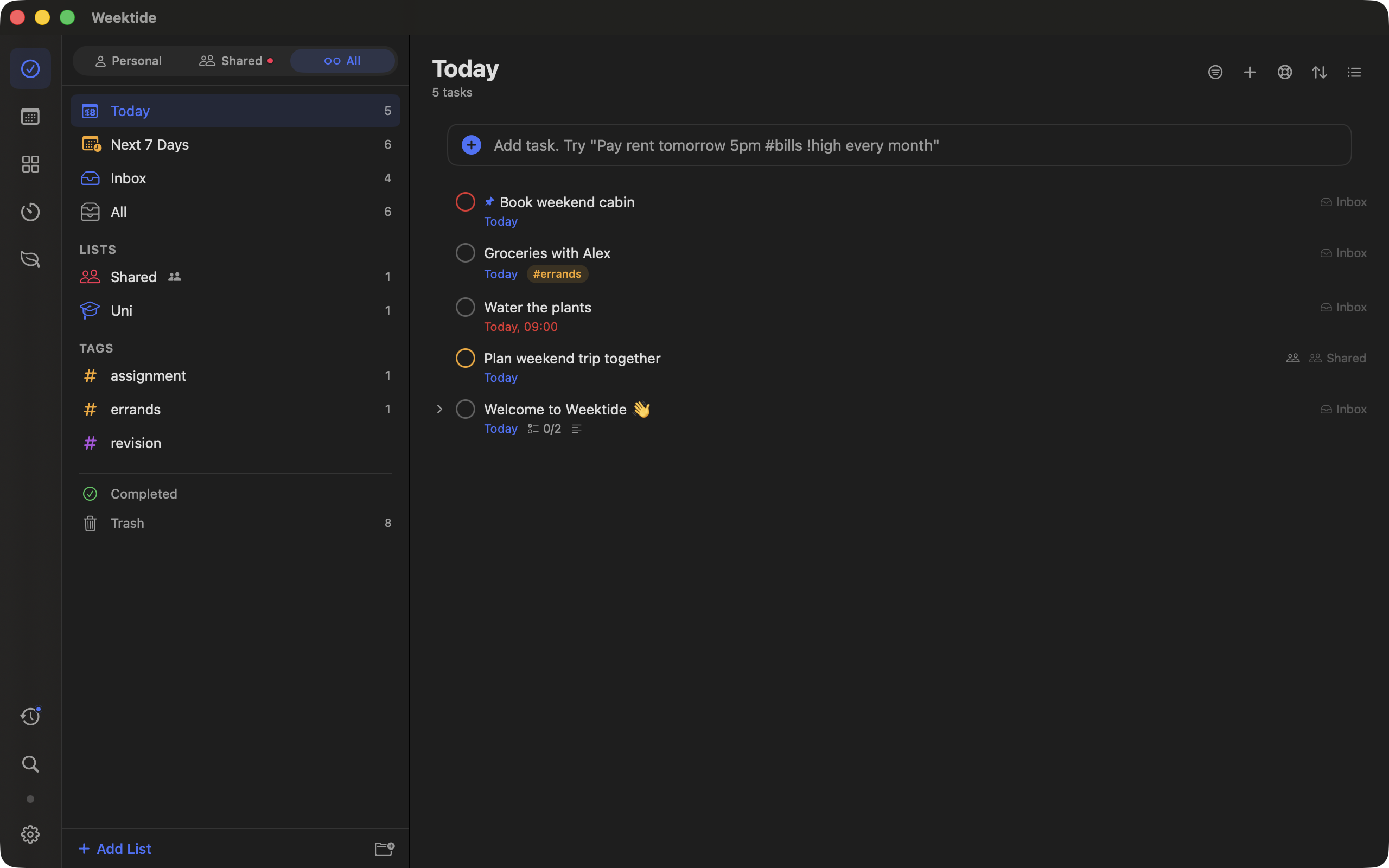Open the Shared list under Lists
1389x868 pixels.
point(235,277)
